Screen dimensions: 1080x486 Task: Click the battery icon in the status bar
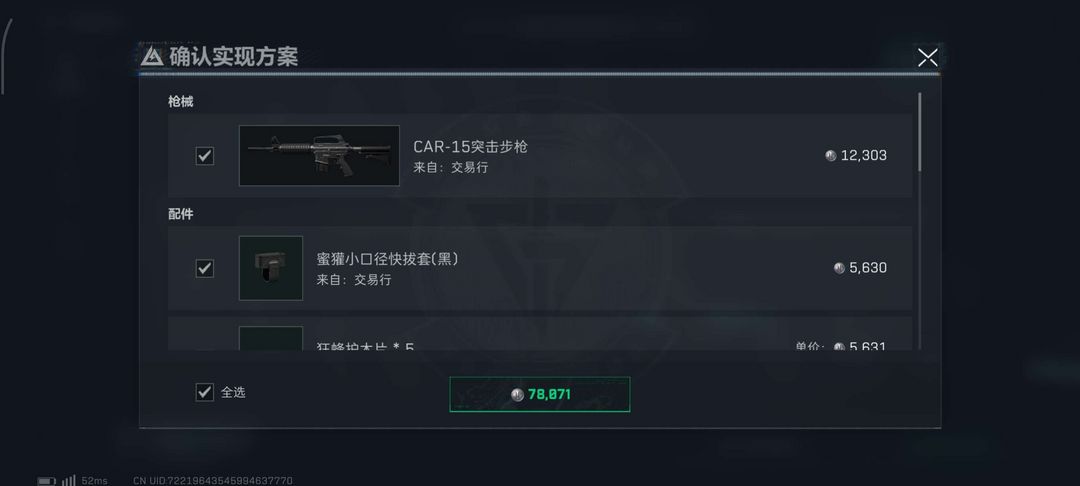(x=46, y=480)
